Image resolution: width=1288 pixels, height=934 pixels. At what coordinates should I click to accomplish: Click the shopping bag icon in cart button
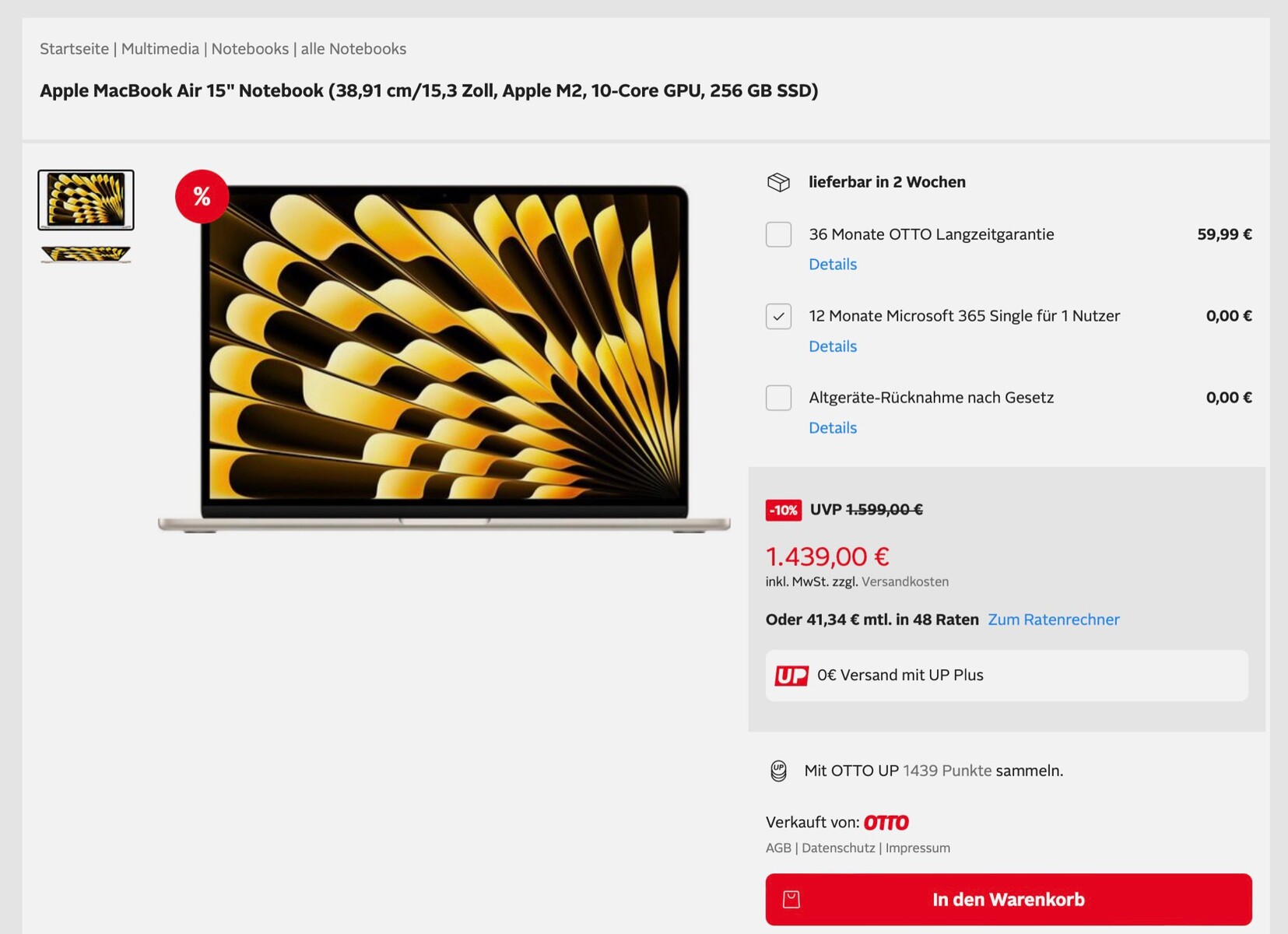(791, 900)
